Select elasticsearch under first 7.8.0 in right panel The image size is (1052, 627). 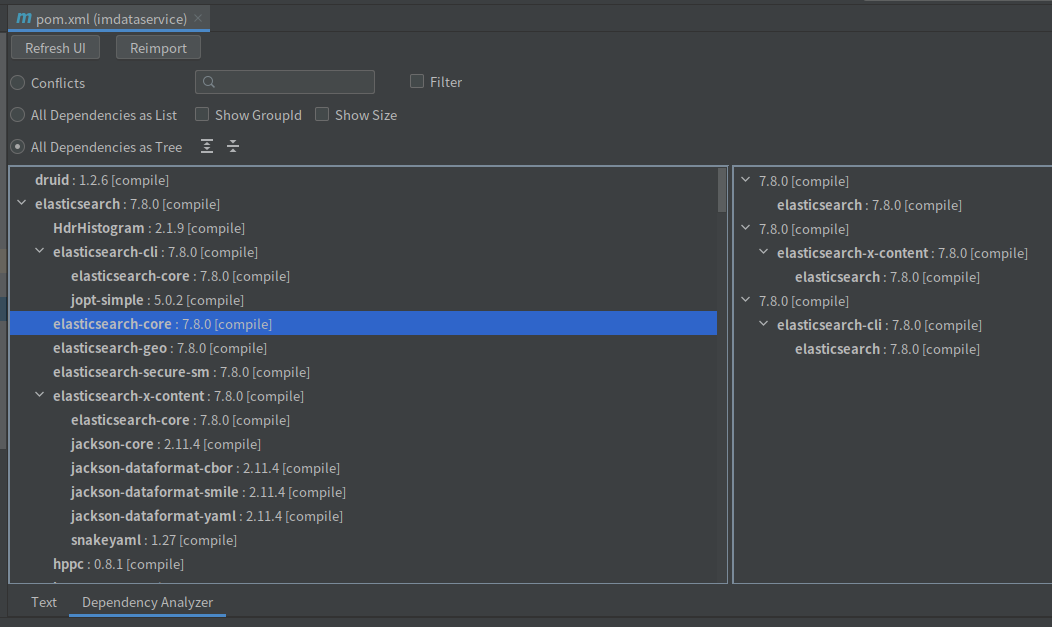(869, 205)
